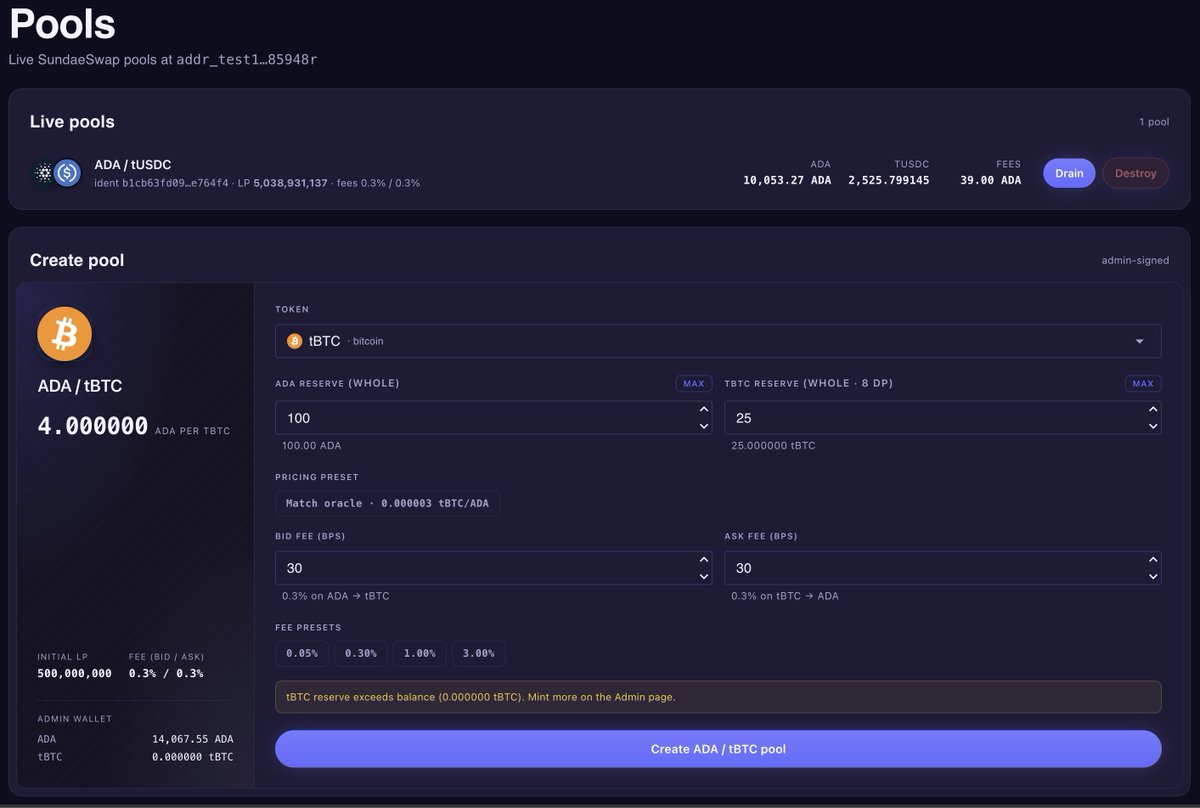
Task: Click the 10,053.27 ADA reserve value
Action: coord(787,181)
